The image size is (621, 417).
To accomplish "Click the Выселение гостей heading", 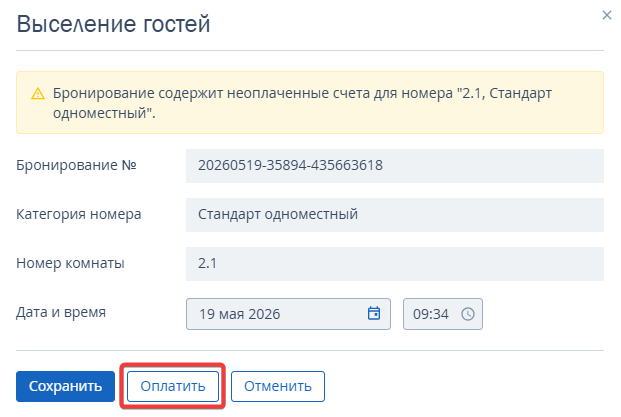I will click(113, 24).
